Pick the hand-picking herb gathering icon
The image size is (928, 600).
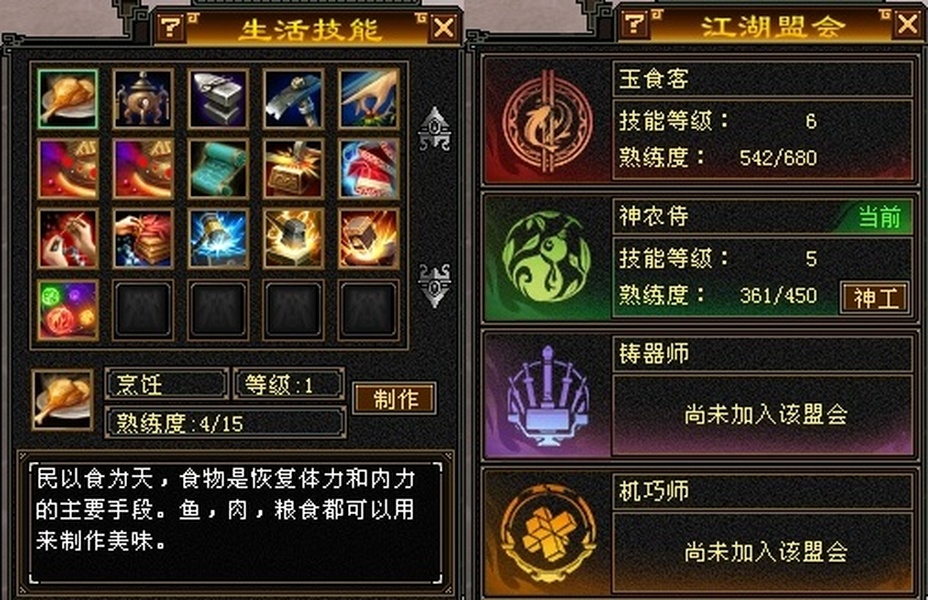point(368,98)
